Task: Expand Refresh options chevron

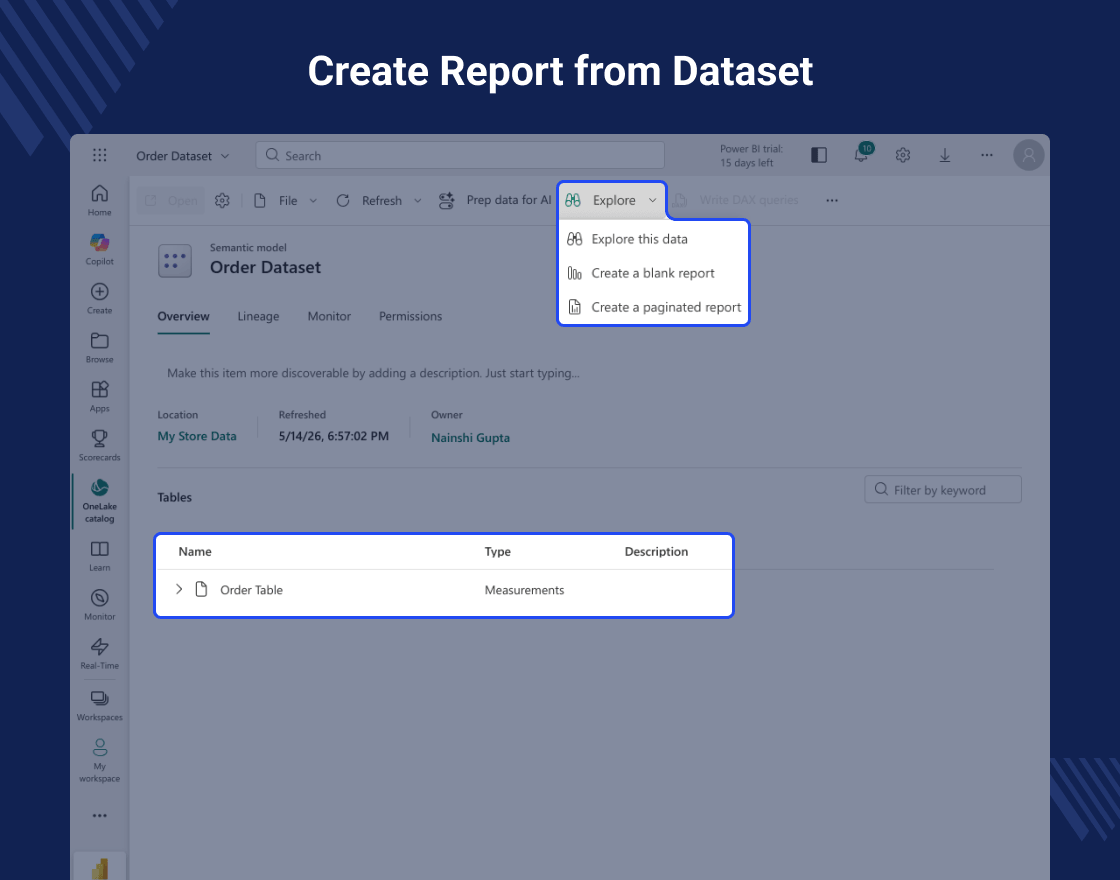Action: point(418,201)
